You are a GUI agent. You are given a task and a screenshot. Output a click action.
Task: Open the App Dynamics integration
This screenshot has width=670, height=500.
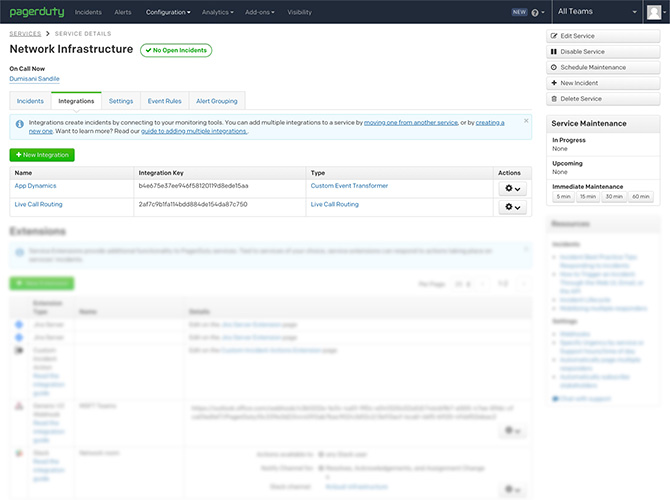[x=35, y=185]
